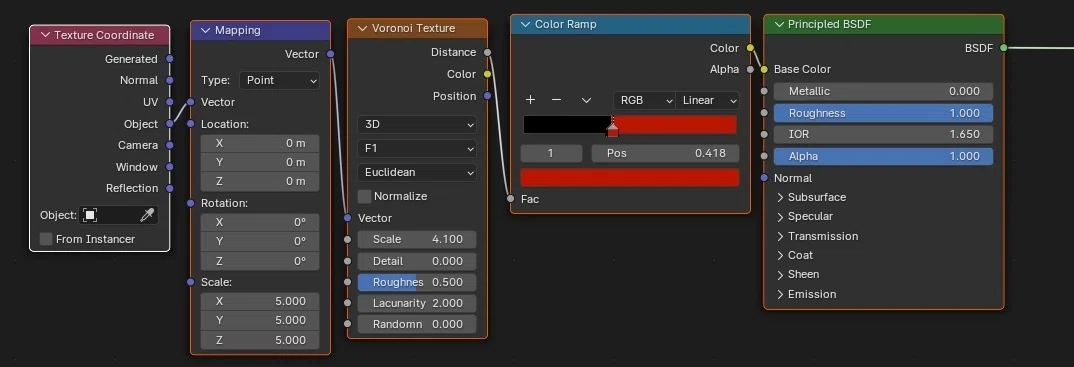Click the Base Color input socket
This screenshot has height=367, width=1074.
(x=764, y=69)
